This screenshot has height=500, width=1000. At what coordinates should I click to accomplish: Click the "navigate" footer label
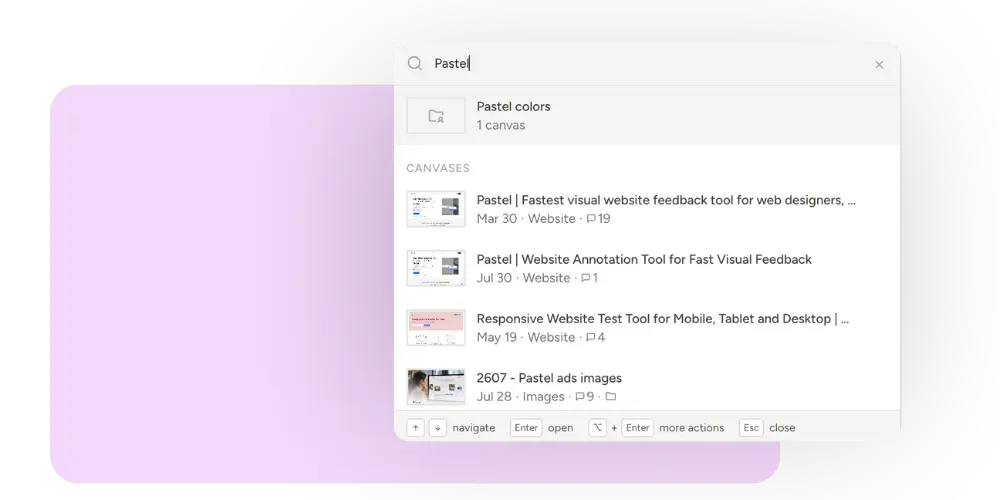click(474, 428)
